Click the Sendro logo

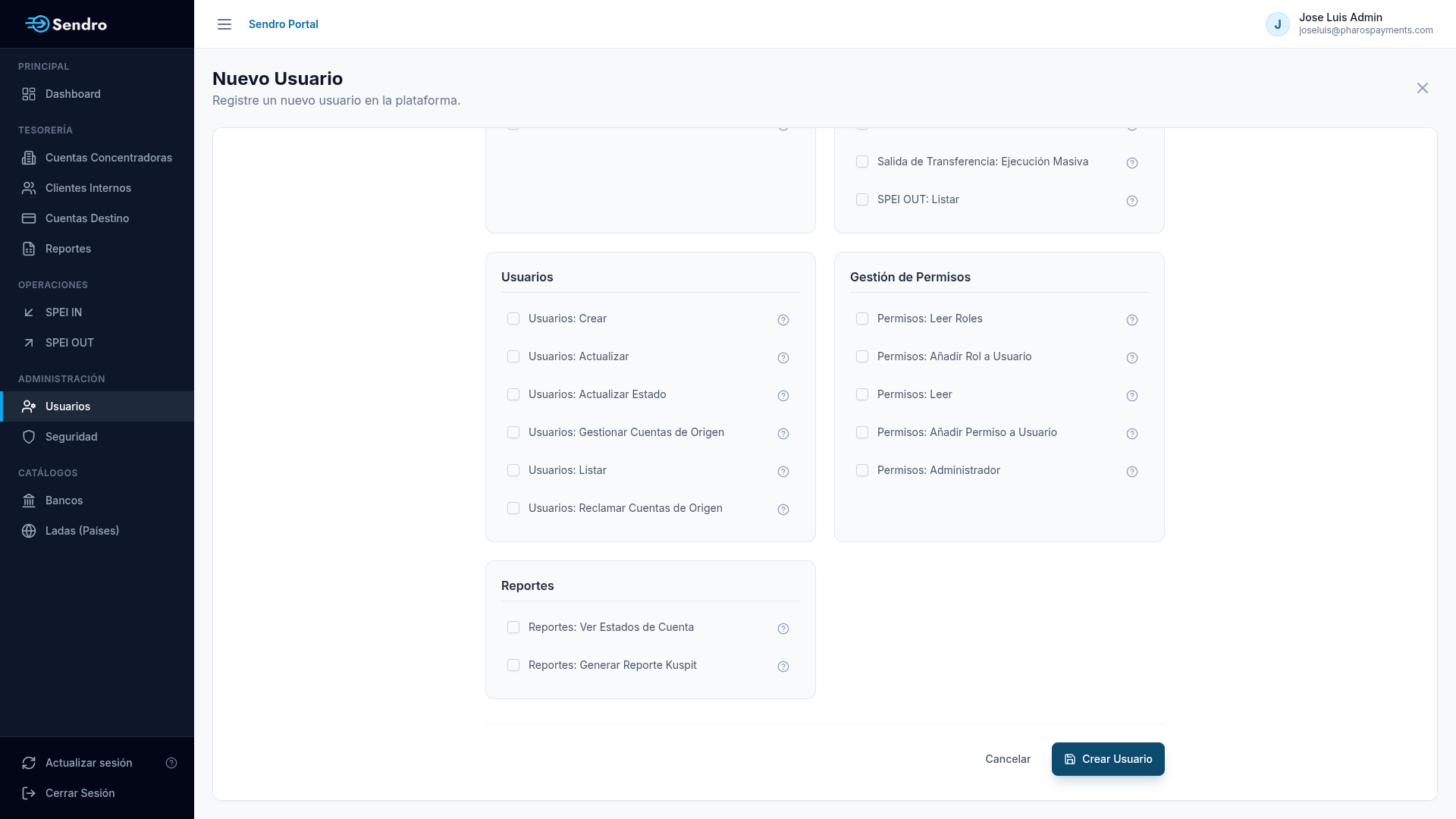tap(66, 24)
